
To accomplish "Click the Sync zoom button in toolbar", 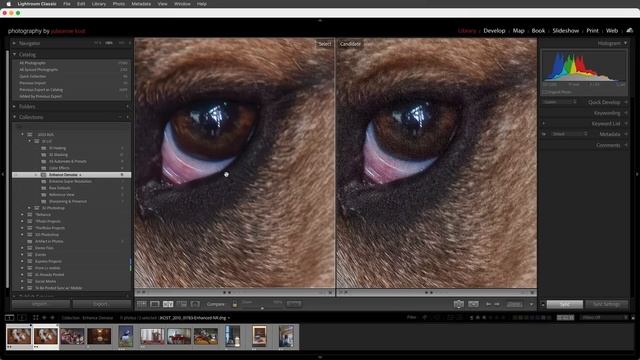I will (294, 304).
